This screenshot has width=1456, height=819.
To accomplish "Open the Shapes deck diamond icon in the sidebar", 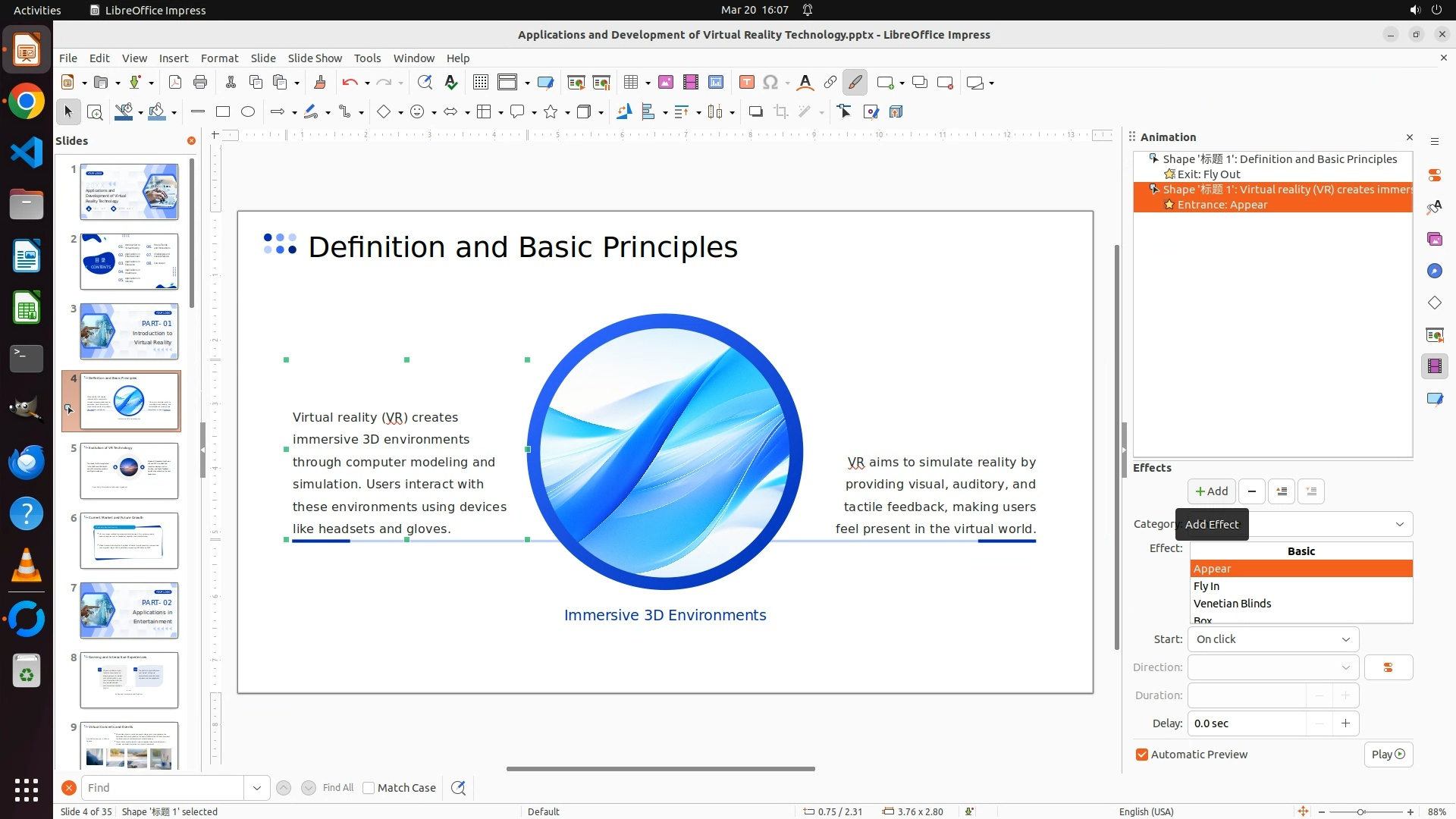I will coord(1434,303).
